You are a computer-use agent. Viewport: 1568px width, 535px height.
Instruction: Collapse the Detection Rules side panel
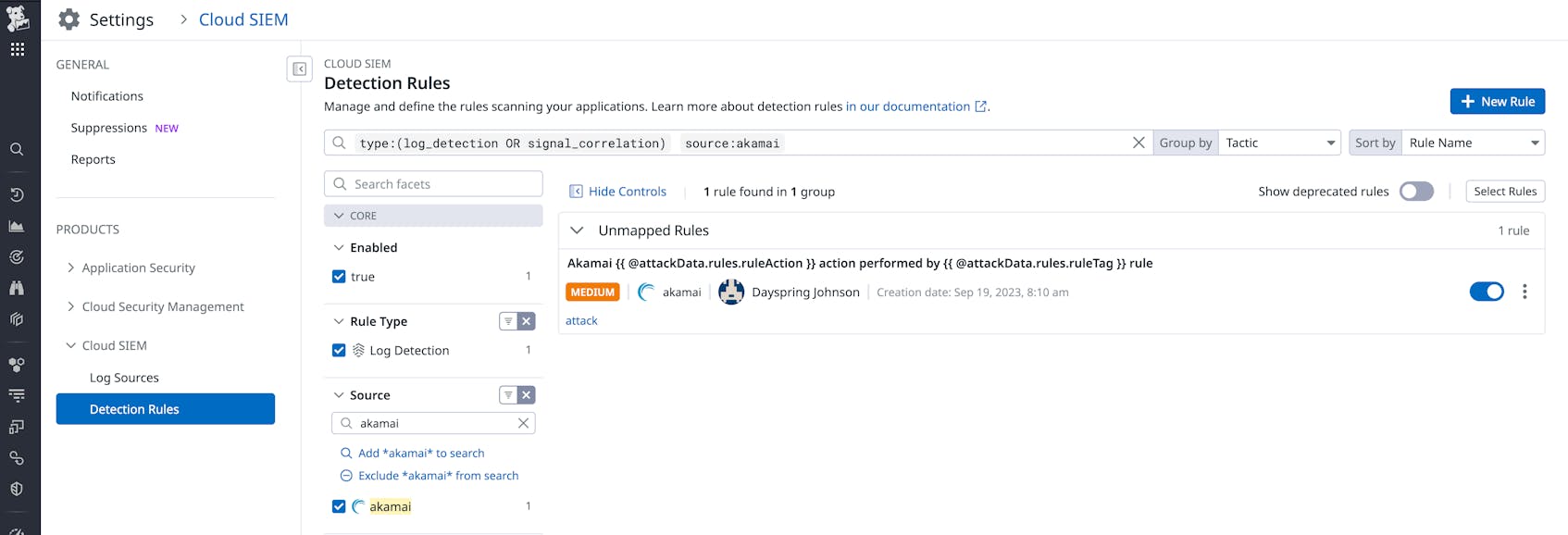(x=300, y=69)
